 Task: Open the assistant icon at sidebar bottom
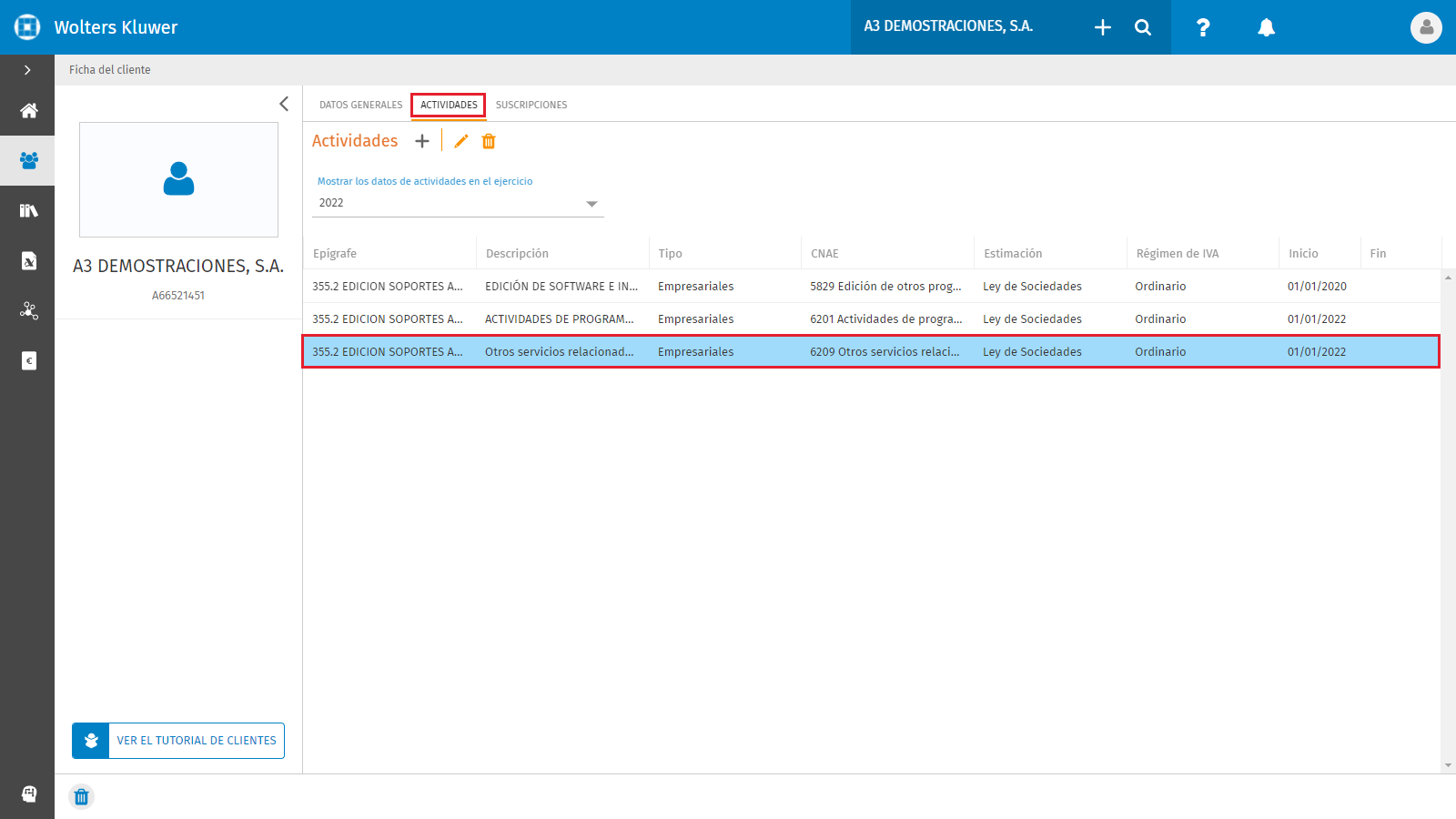pos(28,794)
